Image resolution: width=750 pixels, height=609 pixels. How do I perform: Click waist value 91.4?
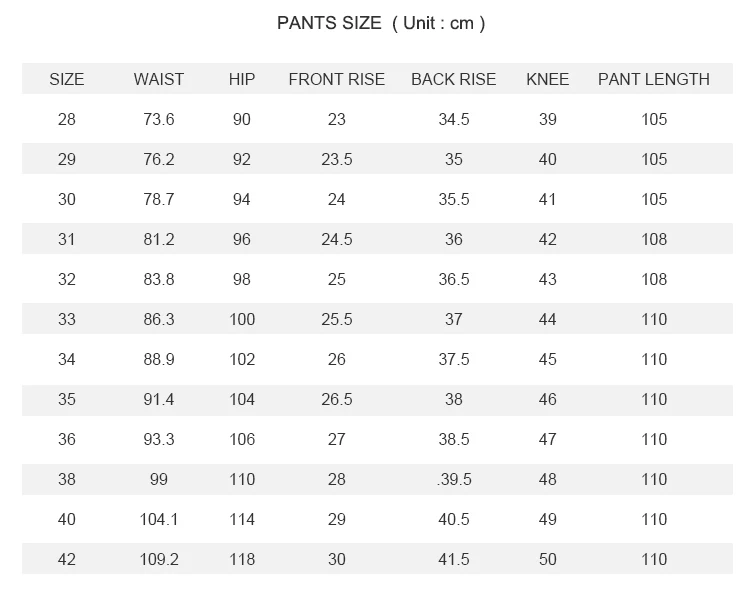(159, 399)
